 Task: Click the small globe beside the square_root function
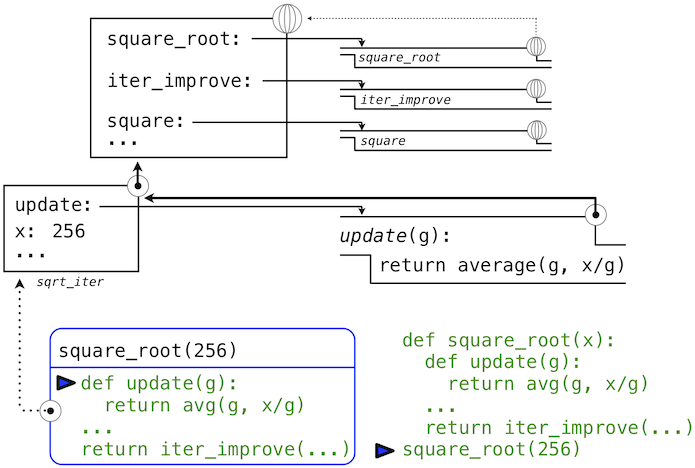pyautogui.click(x=537, y=46)
